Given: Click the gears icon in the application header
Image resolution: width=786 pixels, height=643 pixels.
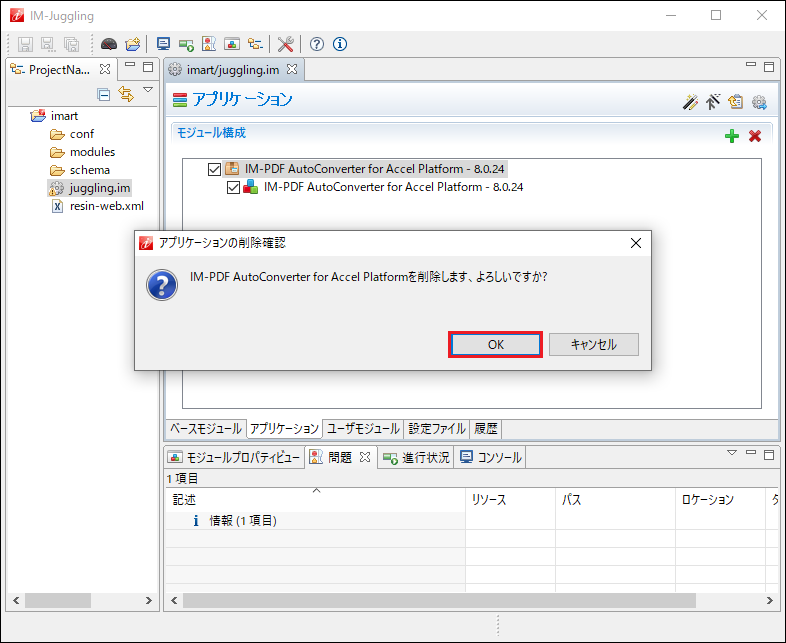Looking at the screenshot, I should click(x=759, y=102).
